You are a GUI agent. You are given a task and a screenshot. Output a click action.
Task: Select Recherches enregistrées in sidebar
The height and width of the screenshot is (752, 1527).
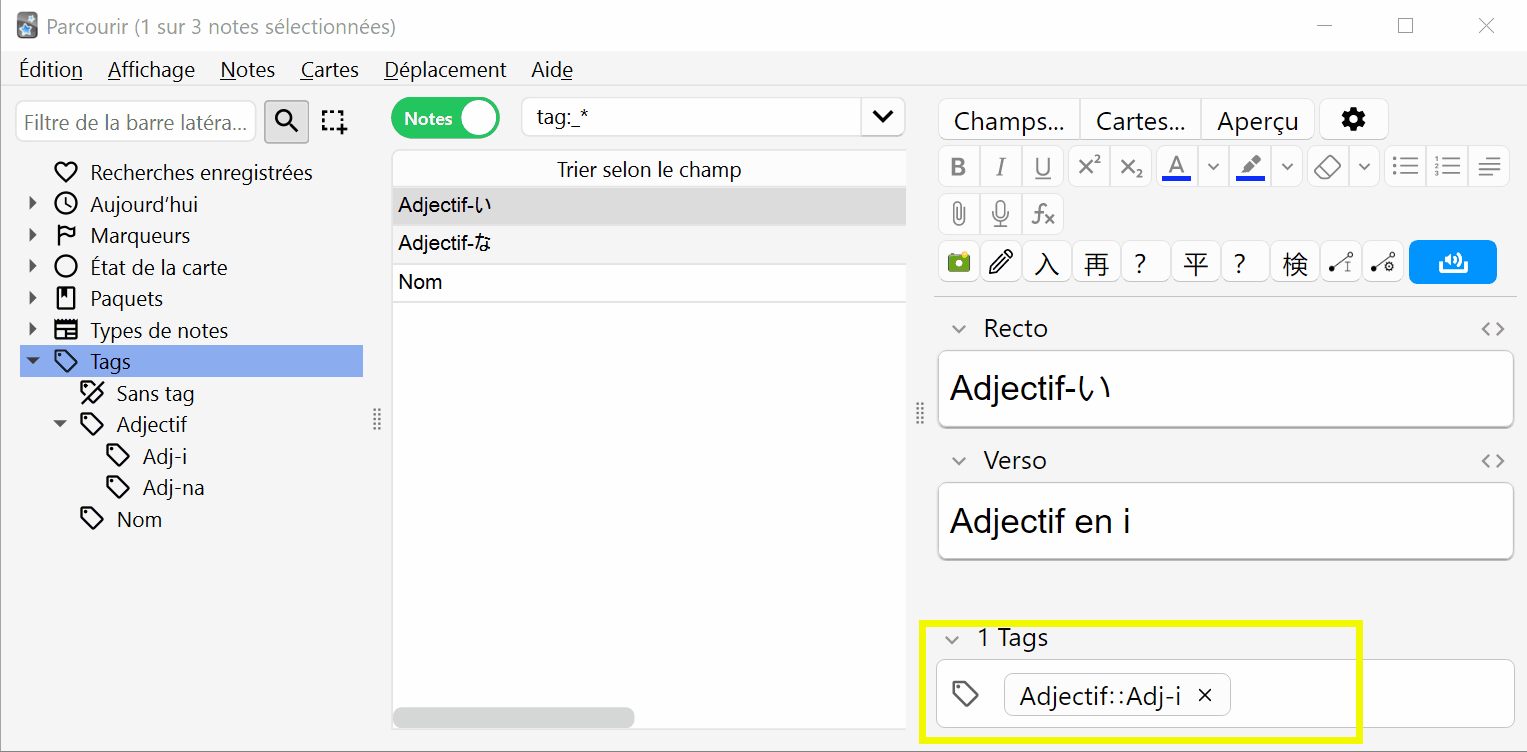[201, 172]
